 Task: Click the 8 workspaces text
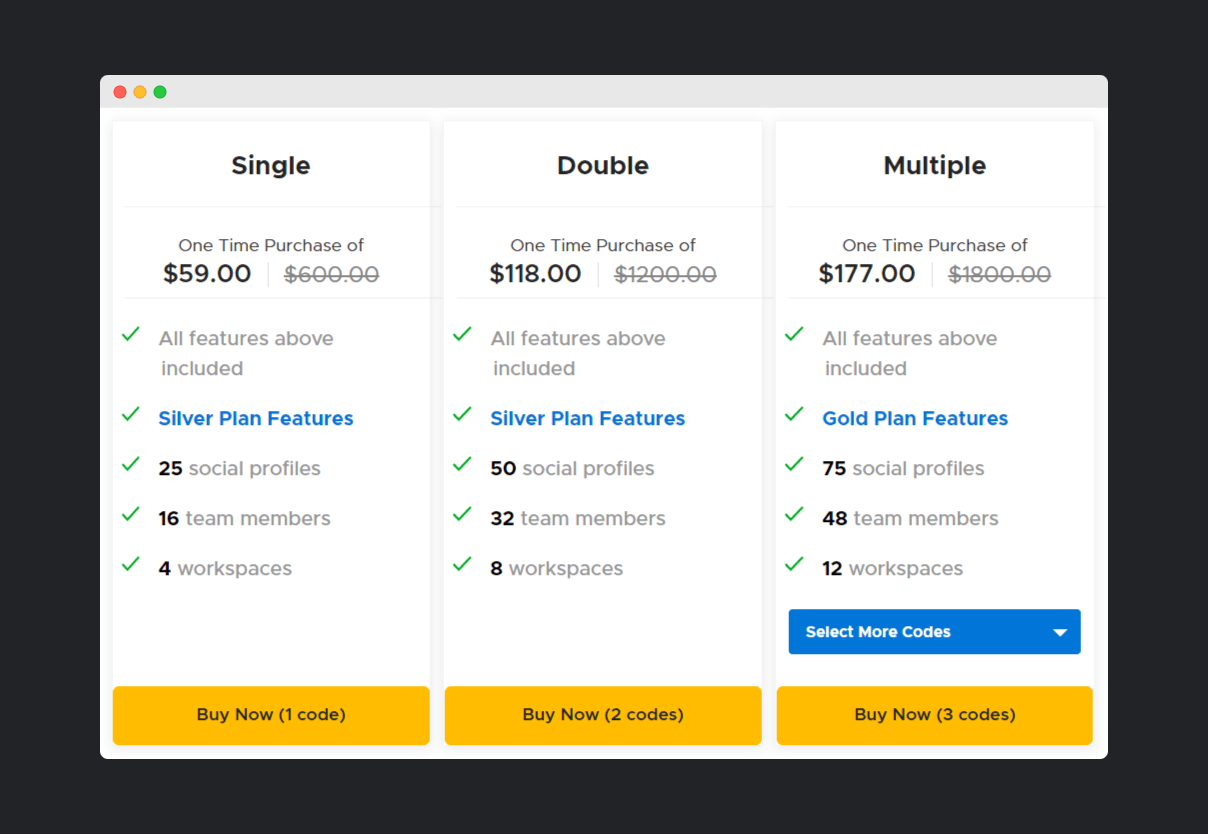coord(557,568)
